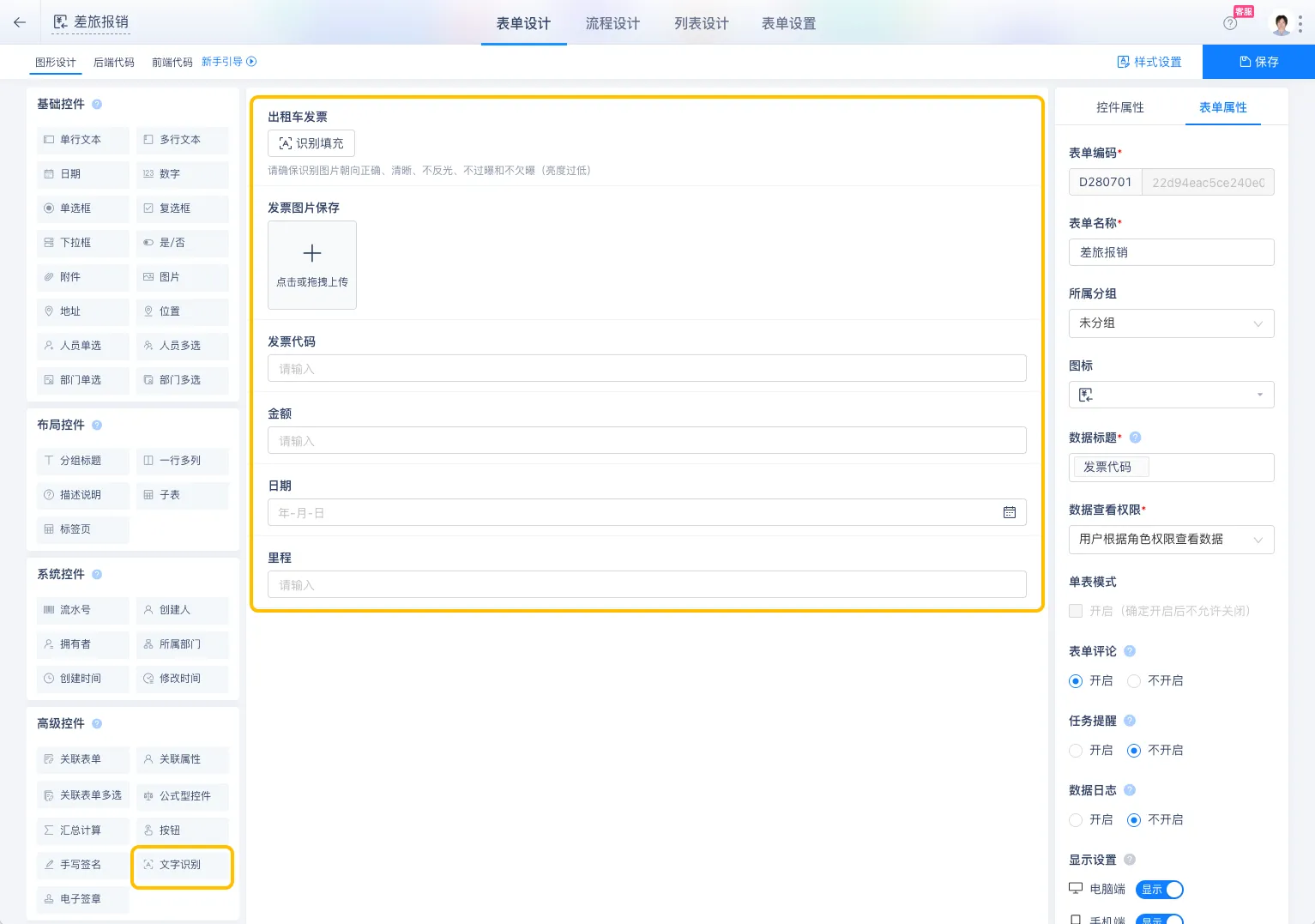
Task: Select the 地址 control
Action: [83, 311]
